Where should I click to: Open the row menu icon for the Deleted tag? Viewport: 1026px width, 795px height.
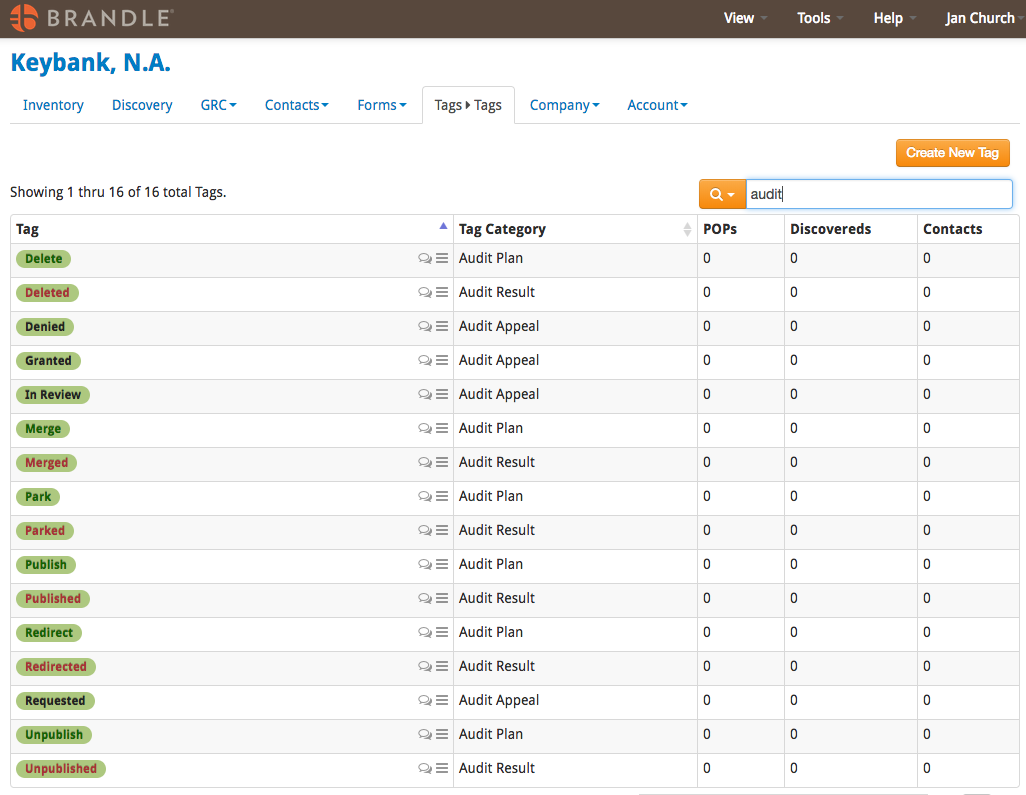pyautogui.click(x=442, y=292)
